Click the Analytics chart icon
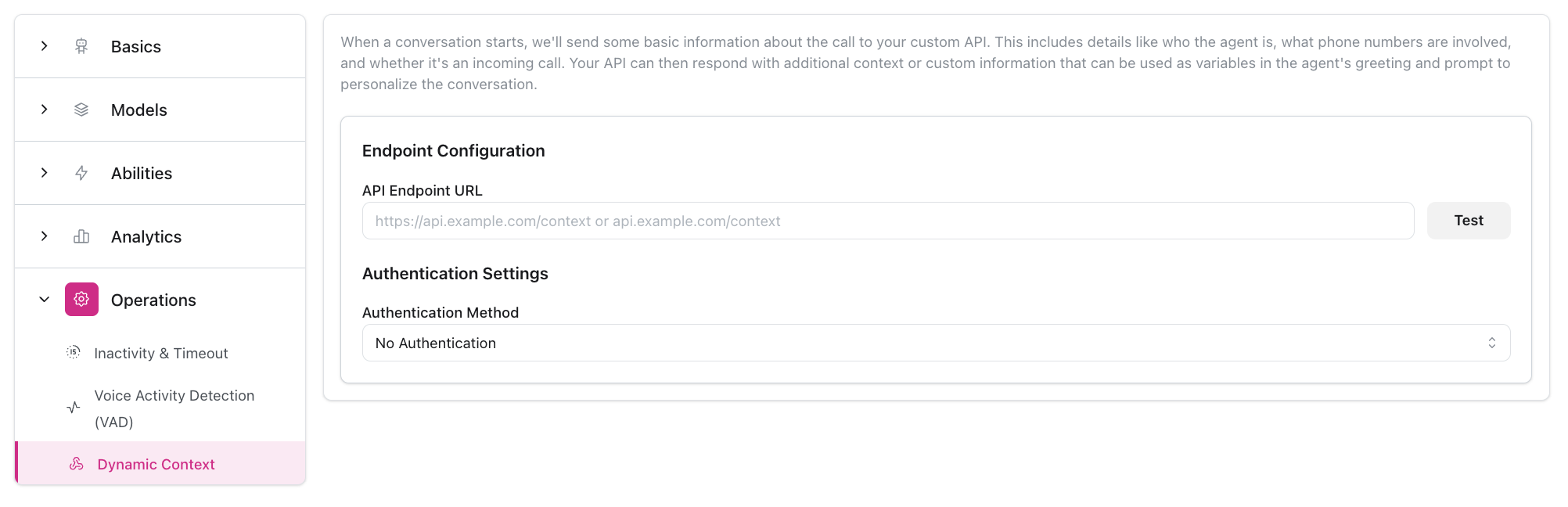This screenshot has height=507, width=1568. tap(81, 236)
